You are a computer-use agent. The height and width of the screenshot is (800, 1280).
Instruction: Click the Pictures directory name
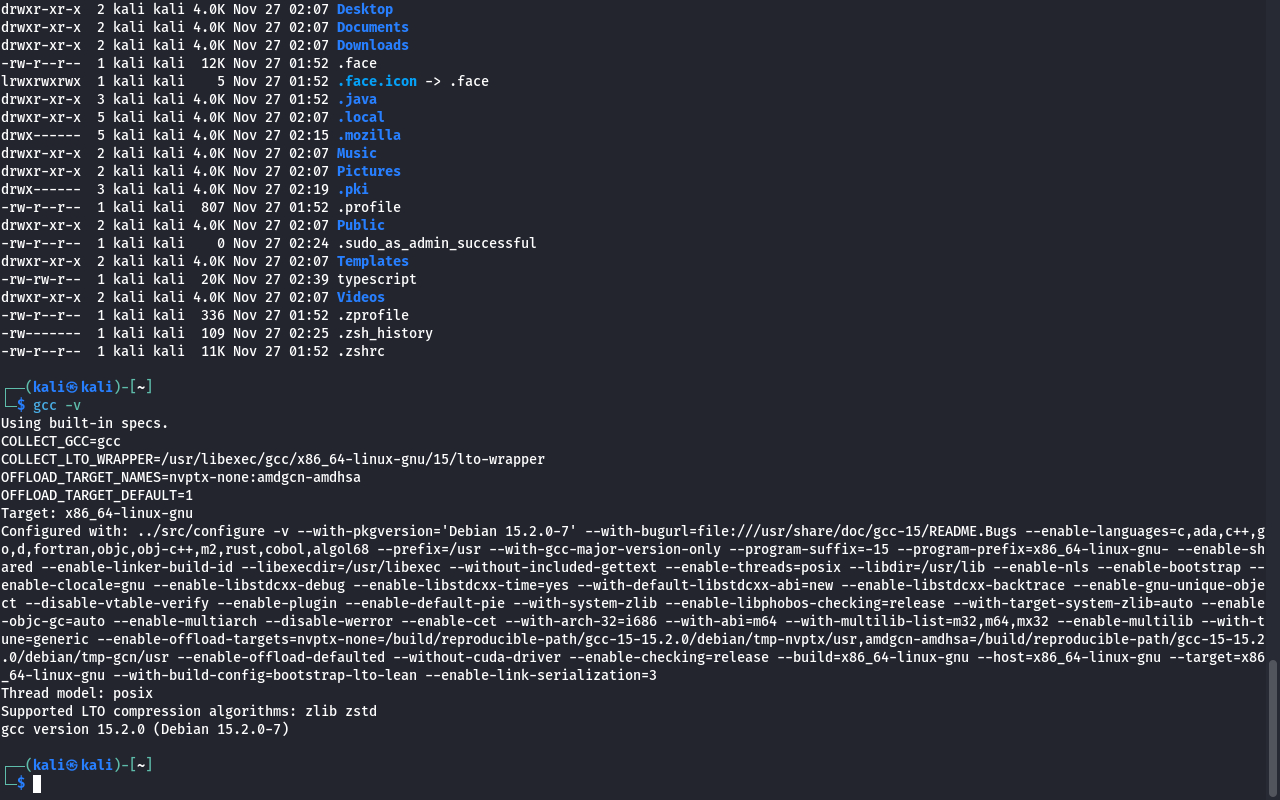368,171
